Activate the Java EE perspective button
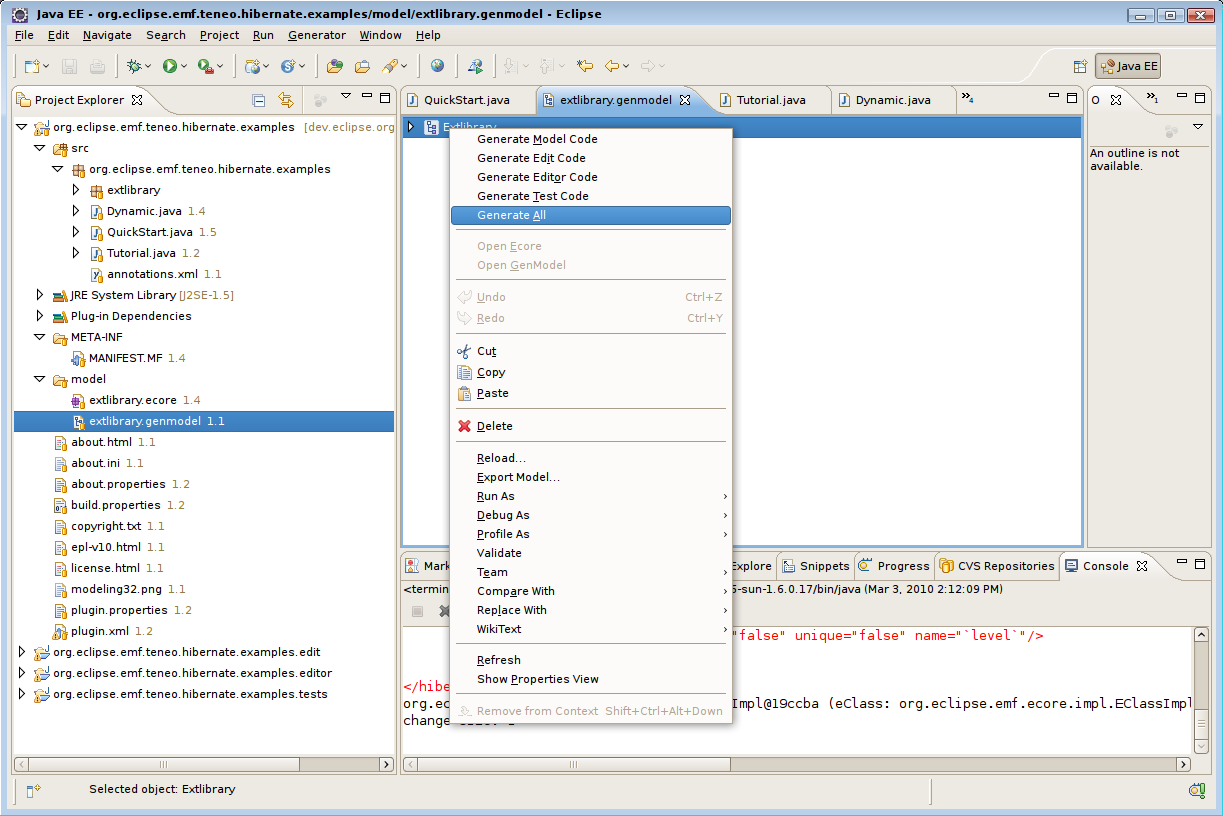 pyautogui.click(x=1127, y=66)
